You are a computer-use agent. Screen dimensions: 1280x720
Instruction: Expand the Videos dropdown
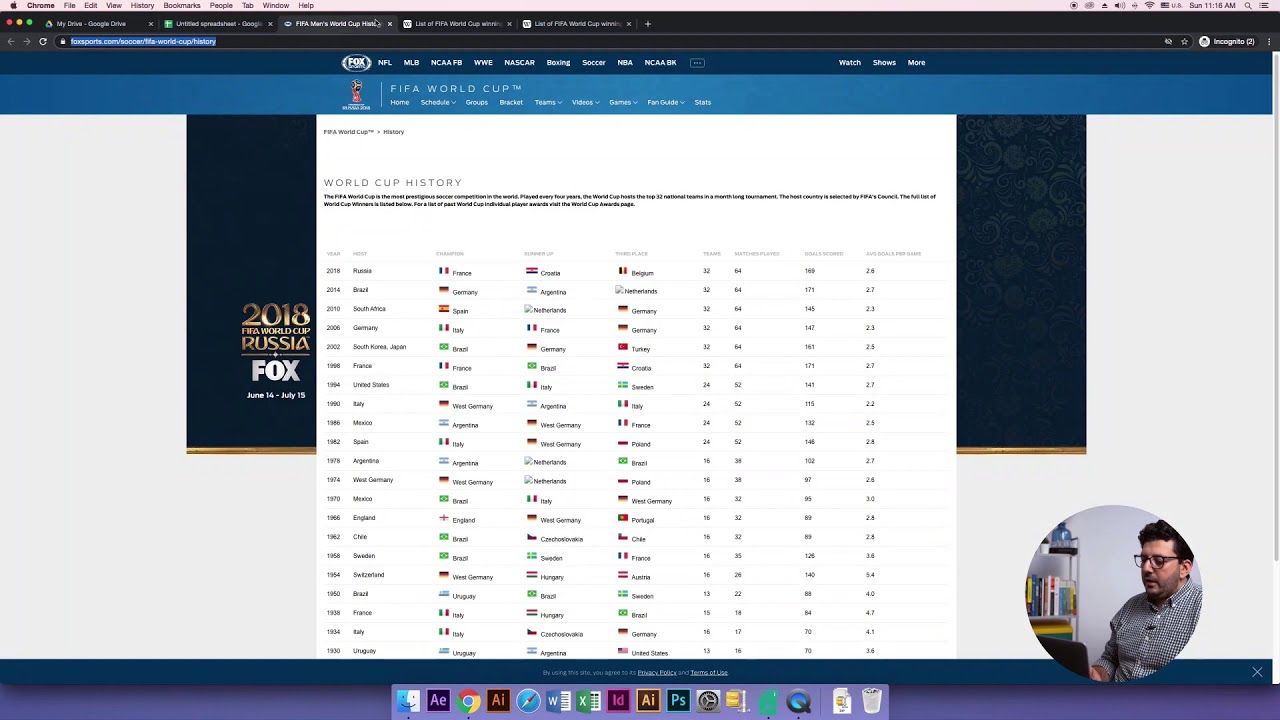pos(584,102)
